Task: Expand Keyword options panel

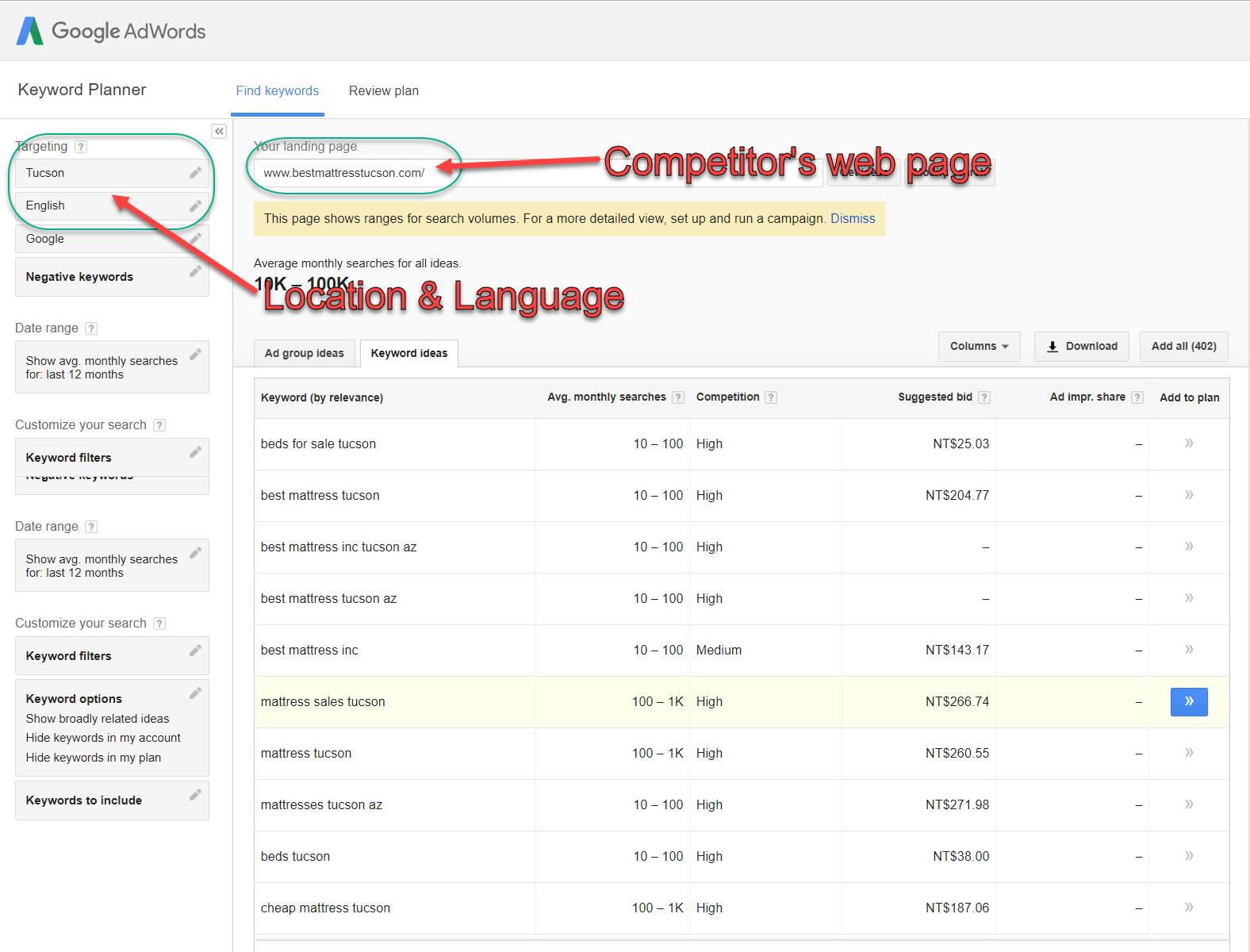Action: coord(195,694)
